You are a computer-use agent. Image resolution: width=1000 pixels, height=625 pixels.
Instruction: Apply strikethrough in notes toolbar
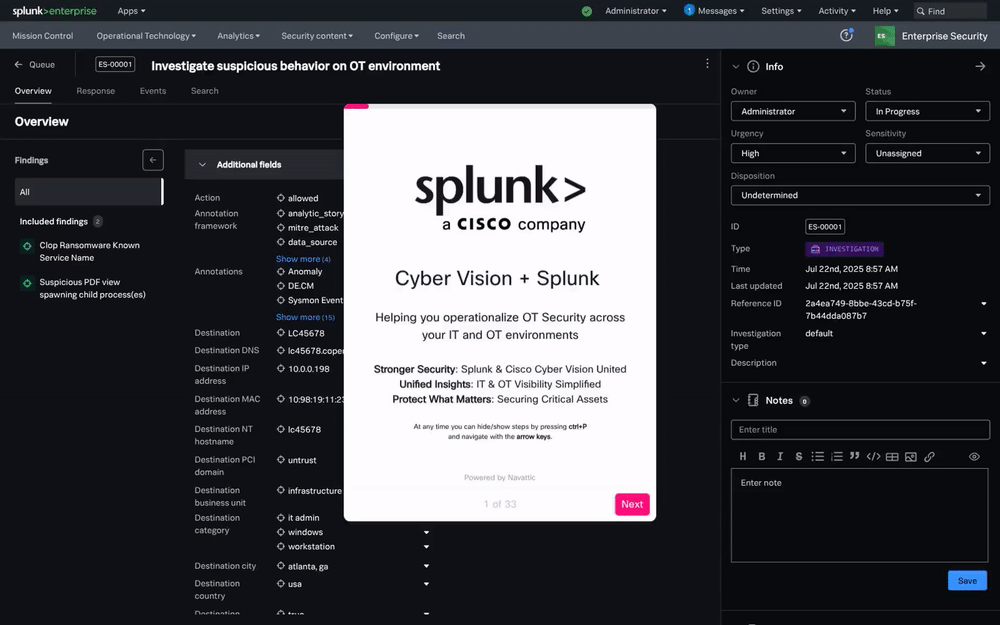[798, 457]
